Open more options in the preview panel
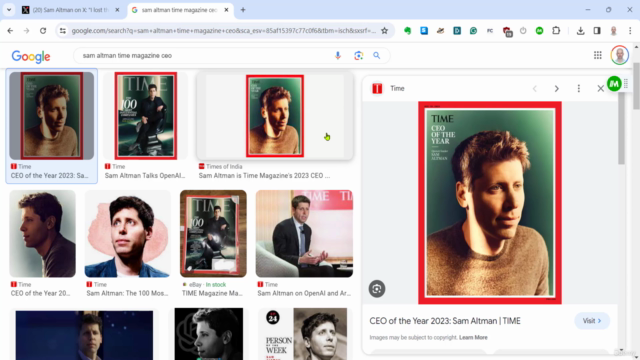Screen dimensions: 640x360 (578, 89)
